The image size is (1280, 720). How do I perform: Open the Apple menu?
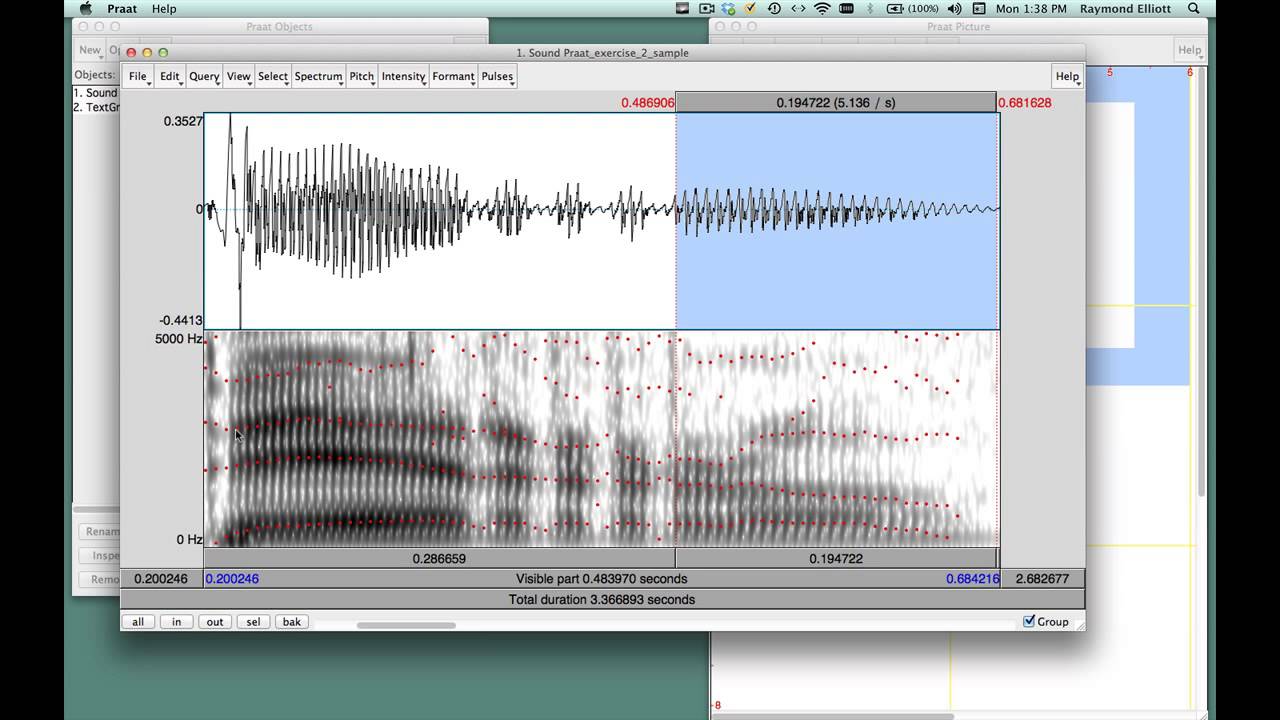click(86, 8)
